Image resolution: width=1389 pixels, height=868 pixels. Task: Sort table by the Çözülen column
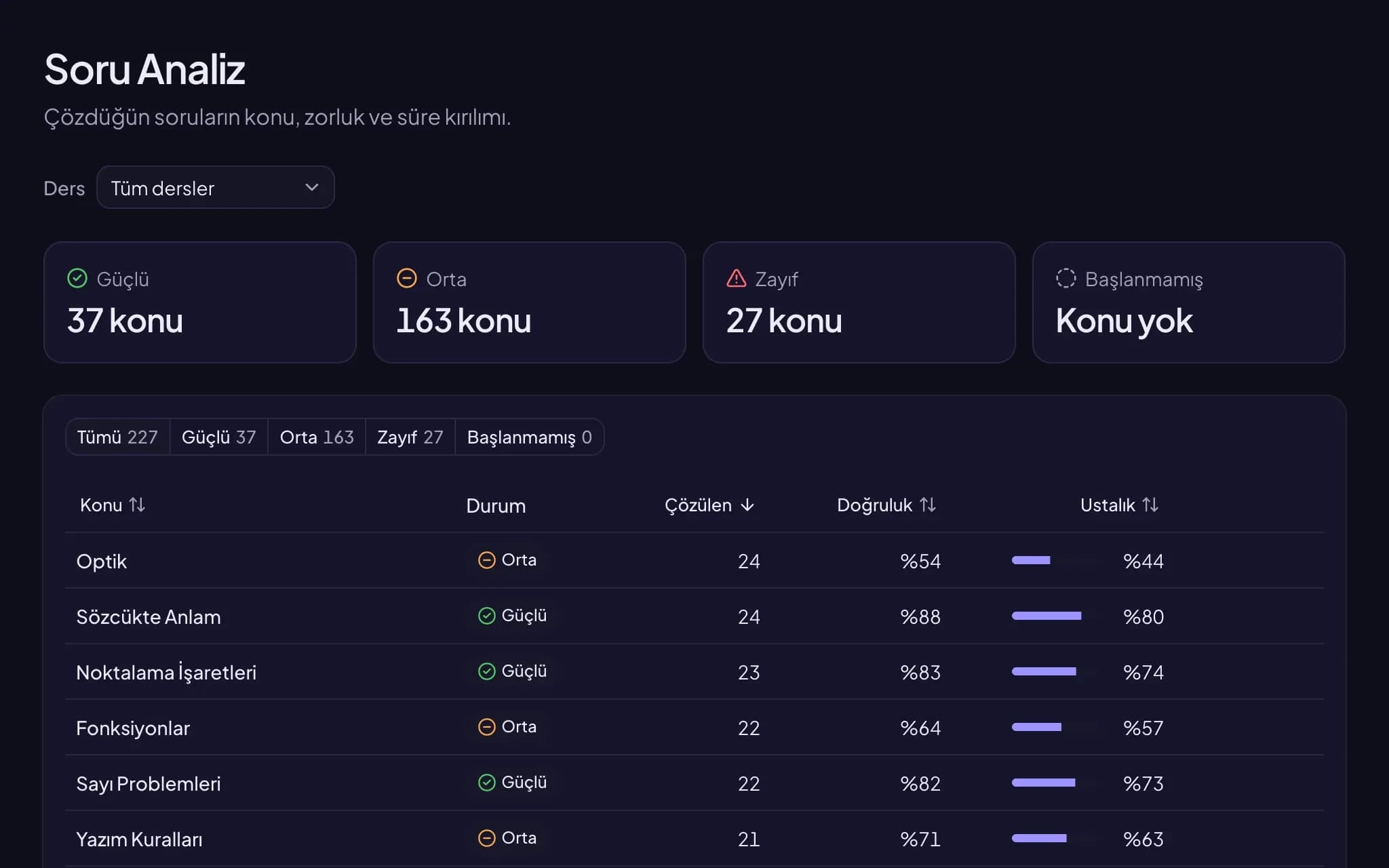coord(709,505)
